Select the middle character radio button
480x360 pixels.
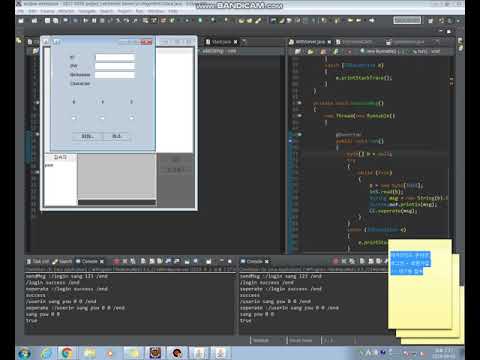click(x=102, y=118)
